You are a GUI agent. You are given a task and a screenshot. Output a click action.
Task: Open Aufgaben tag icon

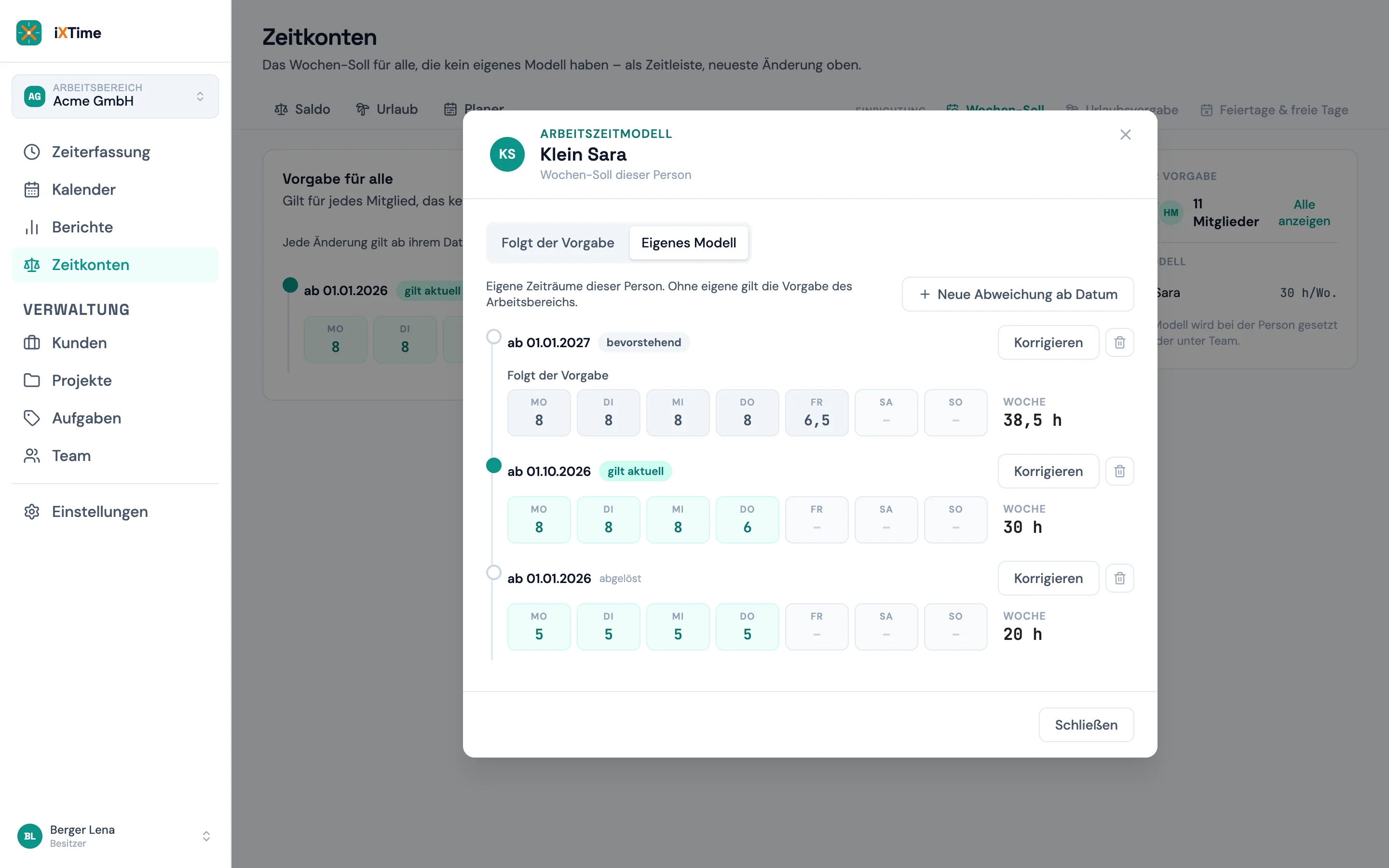tap(31, 418)
